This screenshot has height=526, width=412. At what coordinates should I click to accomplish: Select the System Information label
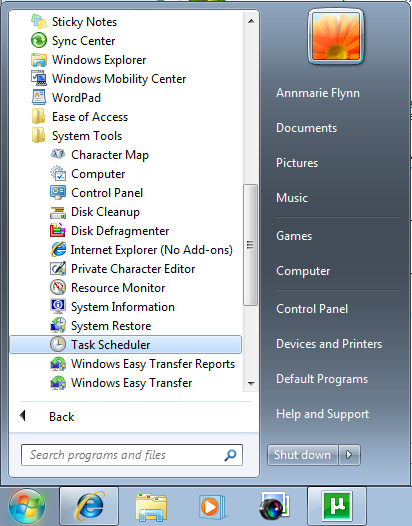[x=122, y=307]
